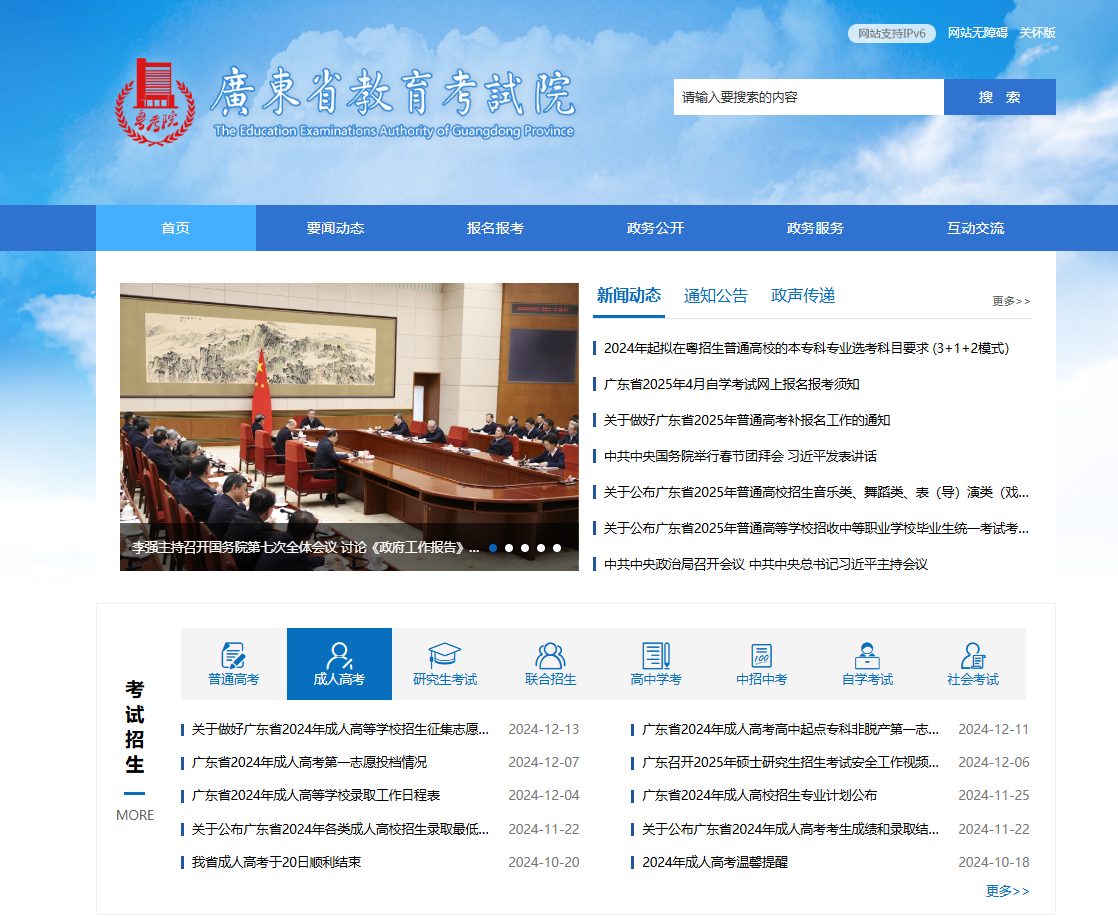Click the 廣東省教育考試院 site title

[393, 93]
